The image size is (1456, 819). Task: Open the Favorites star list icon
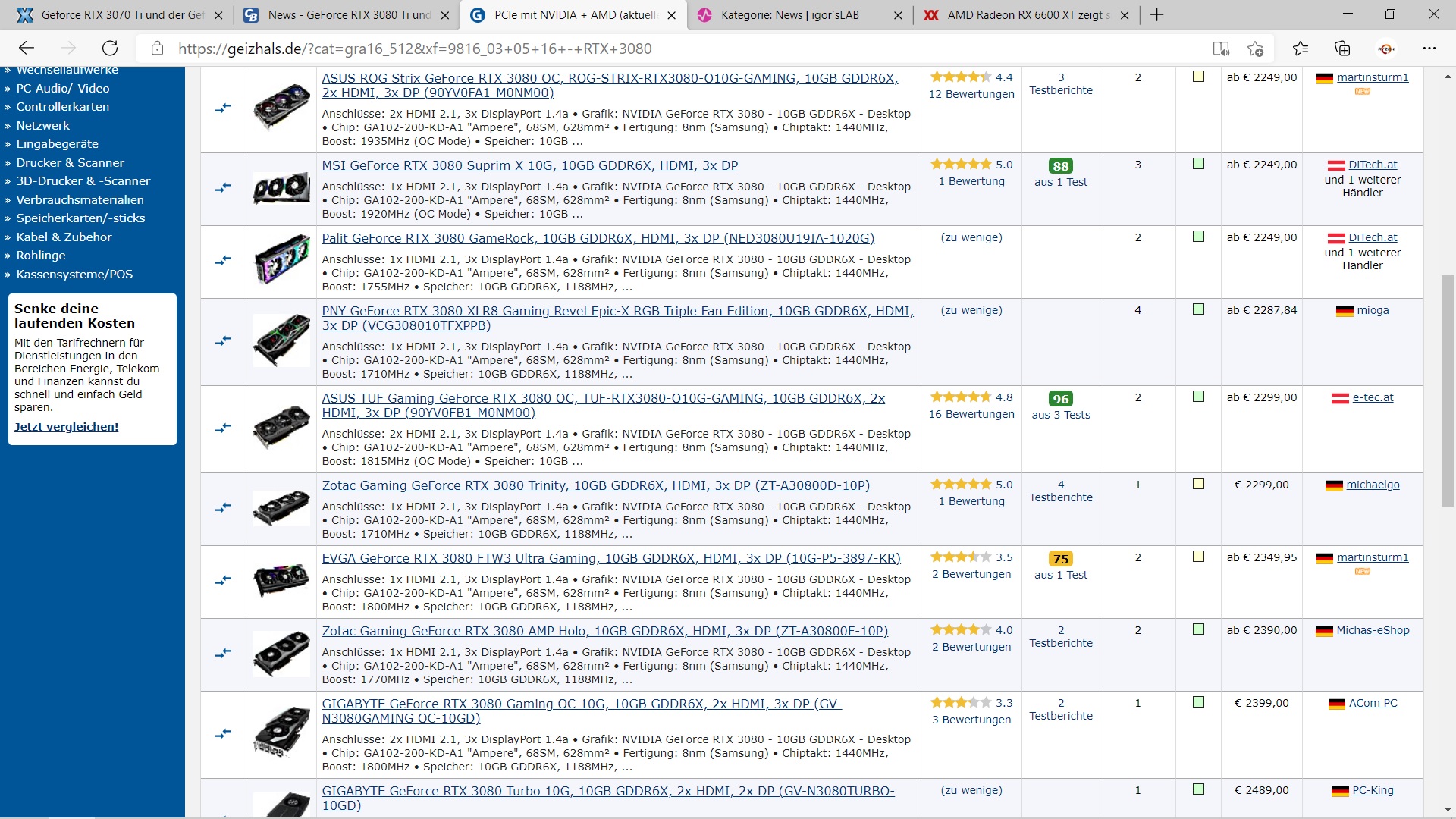coord(1301,49)
